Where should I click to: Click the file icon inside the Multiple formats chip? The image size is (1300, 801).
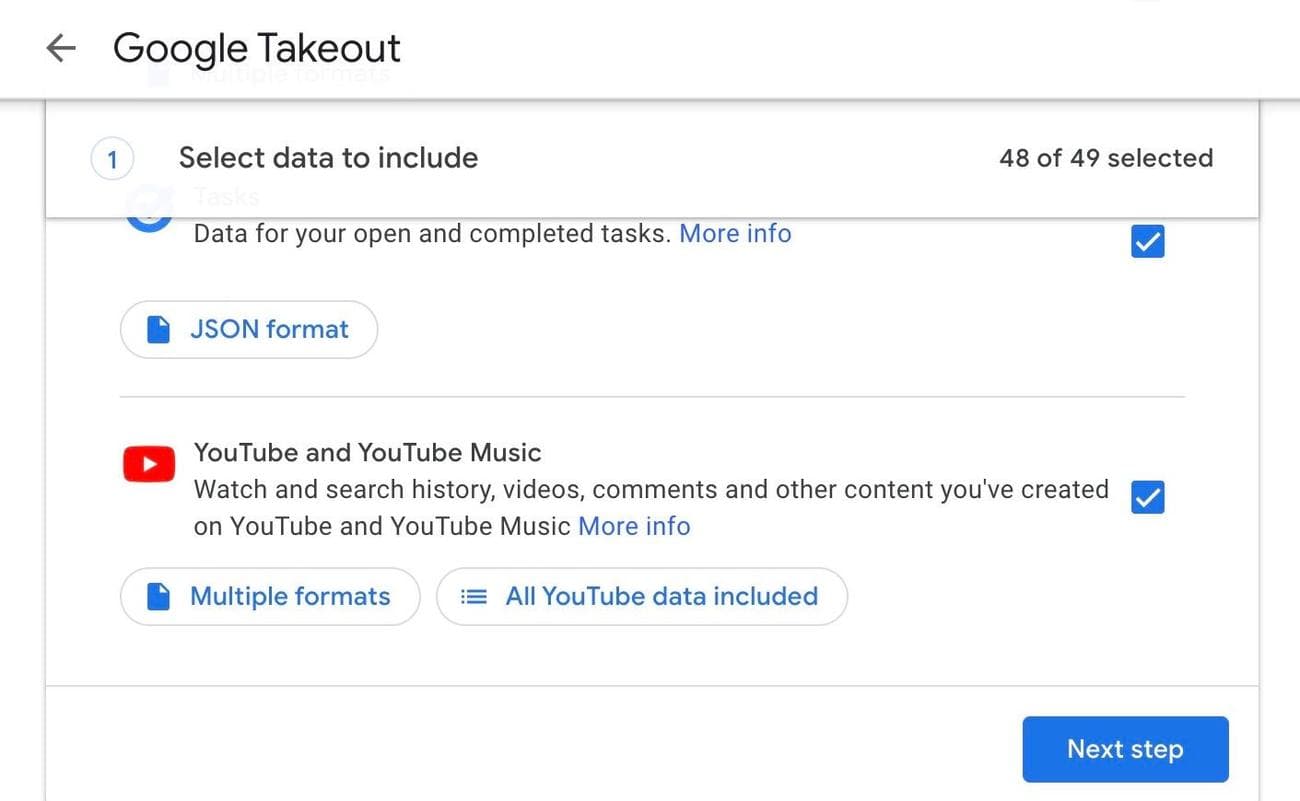pos(157,595)
